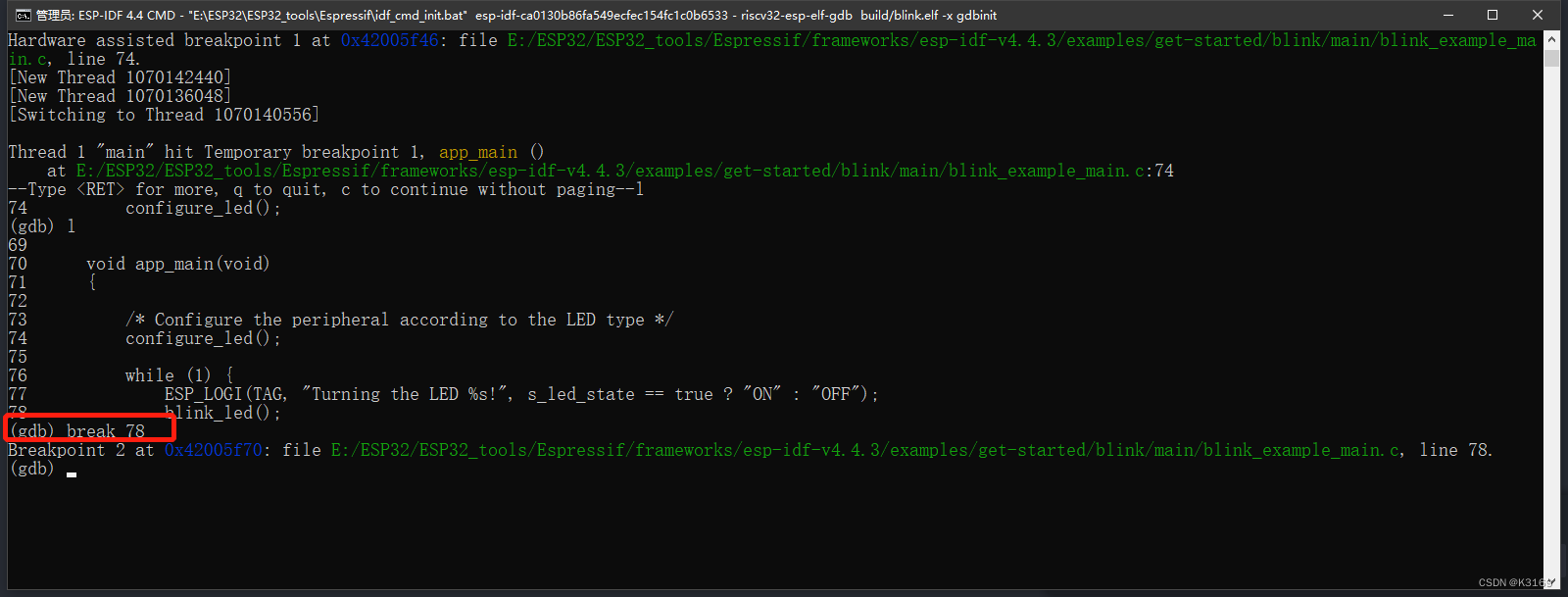Click the 'Breakpoint 2 at' text
1568x597 pixels.
coord(80,450)
